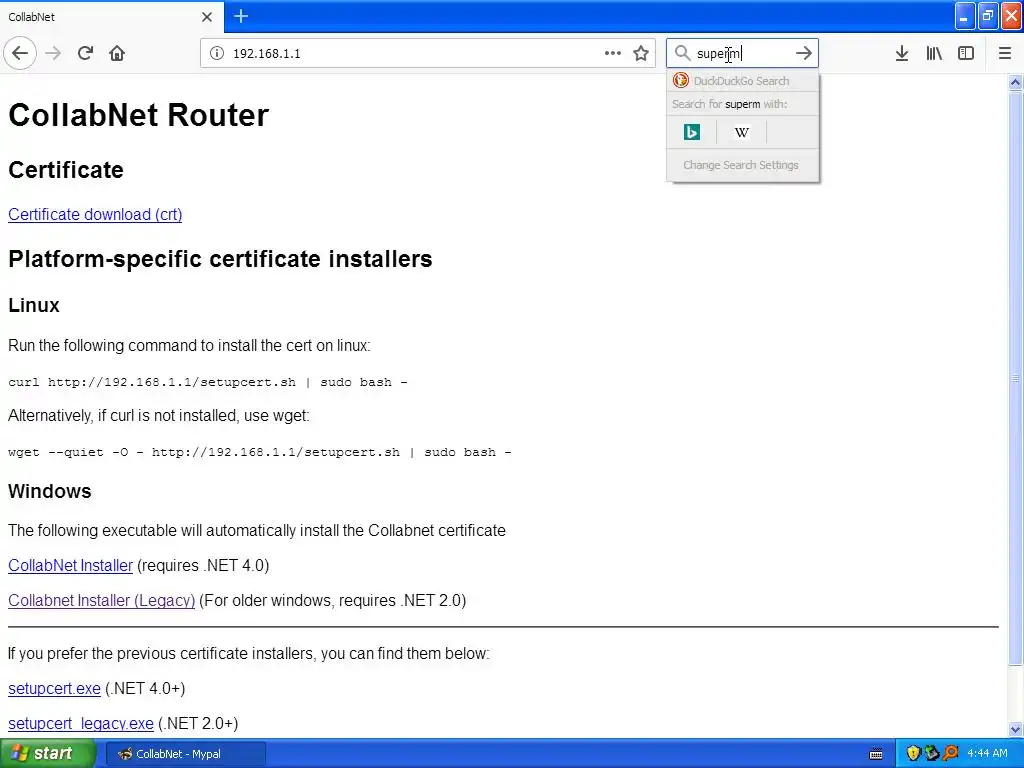Minimize the browser window
Viewport: 1024px width, 768px height.
tap(965, 16)
